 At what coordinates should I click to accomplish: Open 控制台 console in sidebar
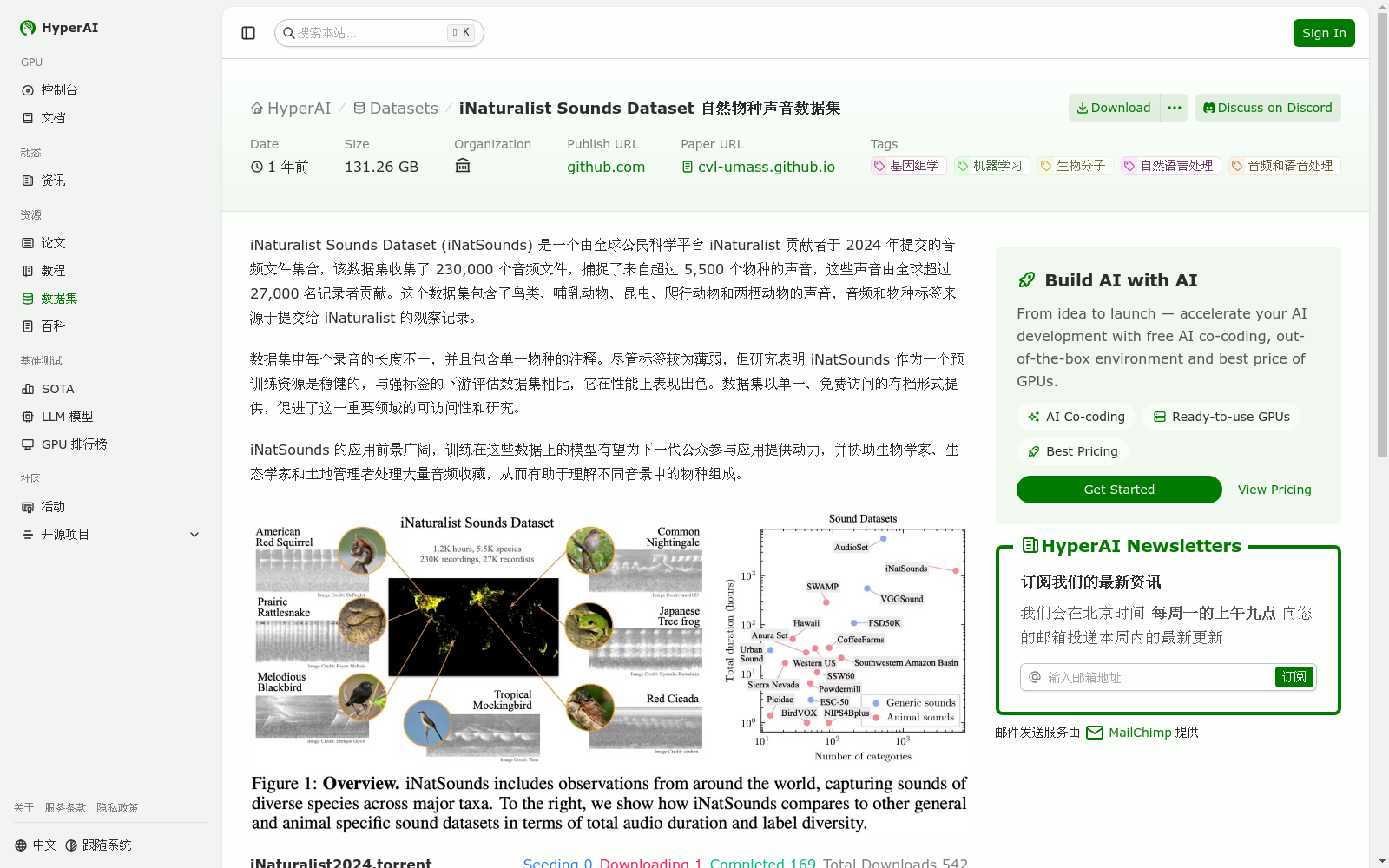[111, 90]
